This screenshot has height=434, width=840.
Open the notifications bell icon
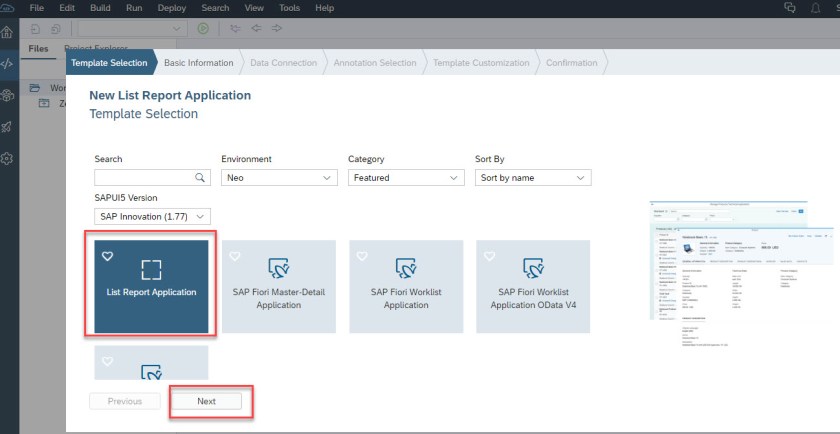(816, 8)
